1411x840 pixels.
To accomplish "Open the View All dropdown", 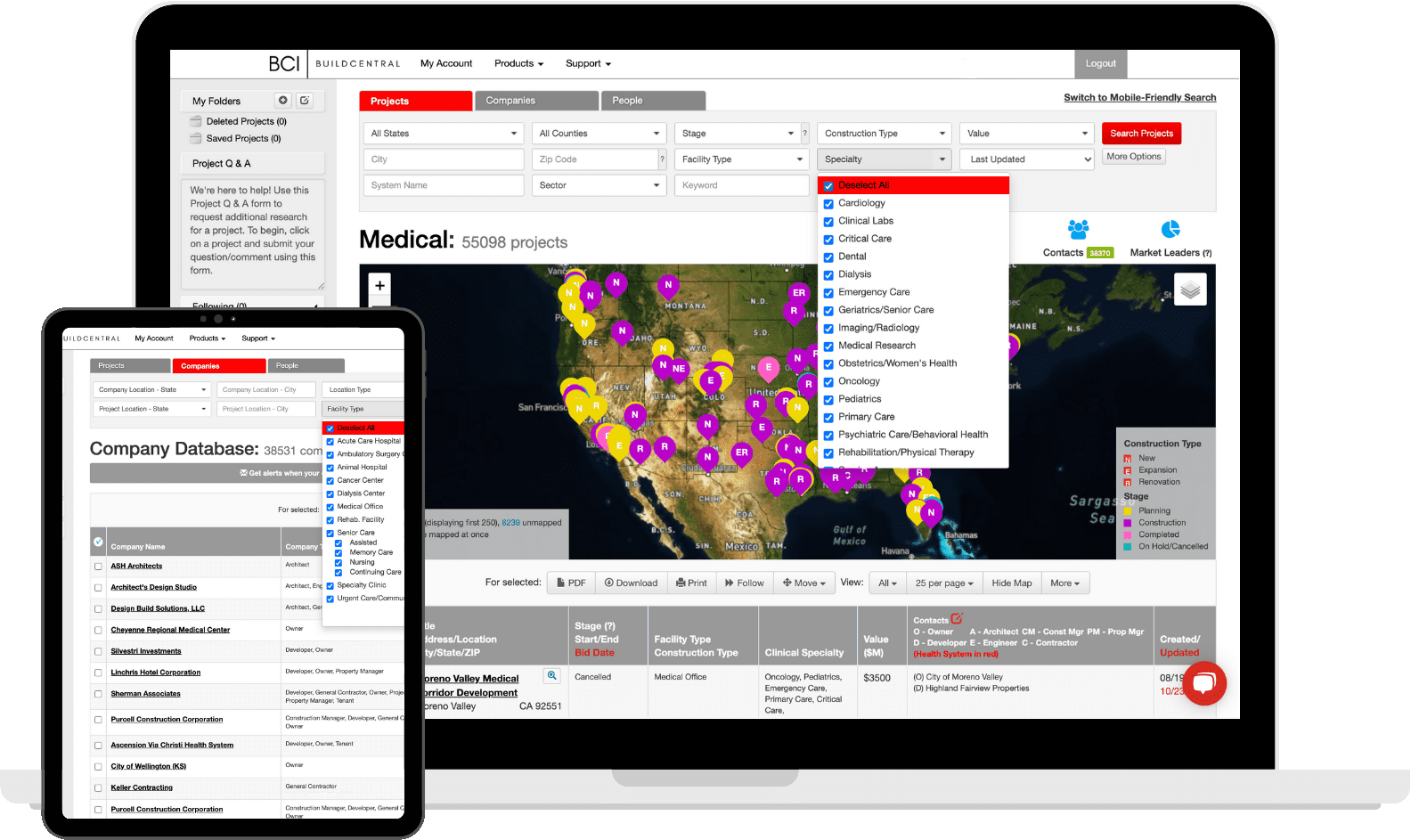I will point(887,583).
